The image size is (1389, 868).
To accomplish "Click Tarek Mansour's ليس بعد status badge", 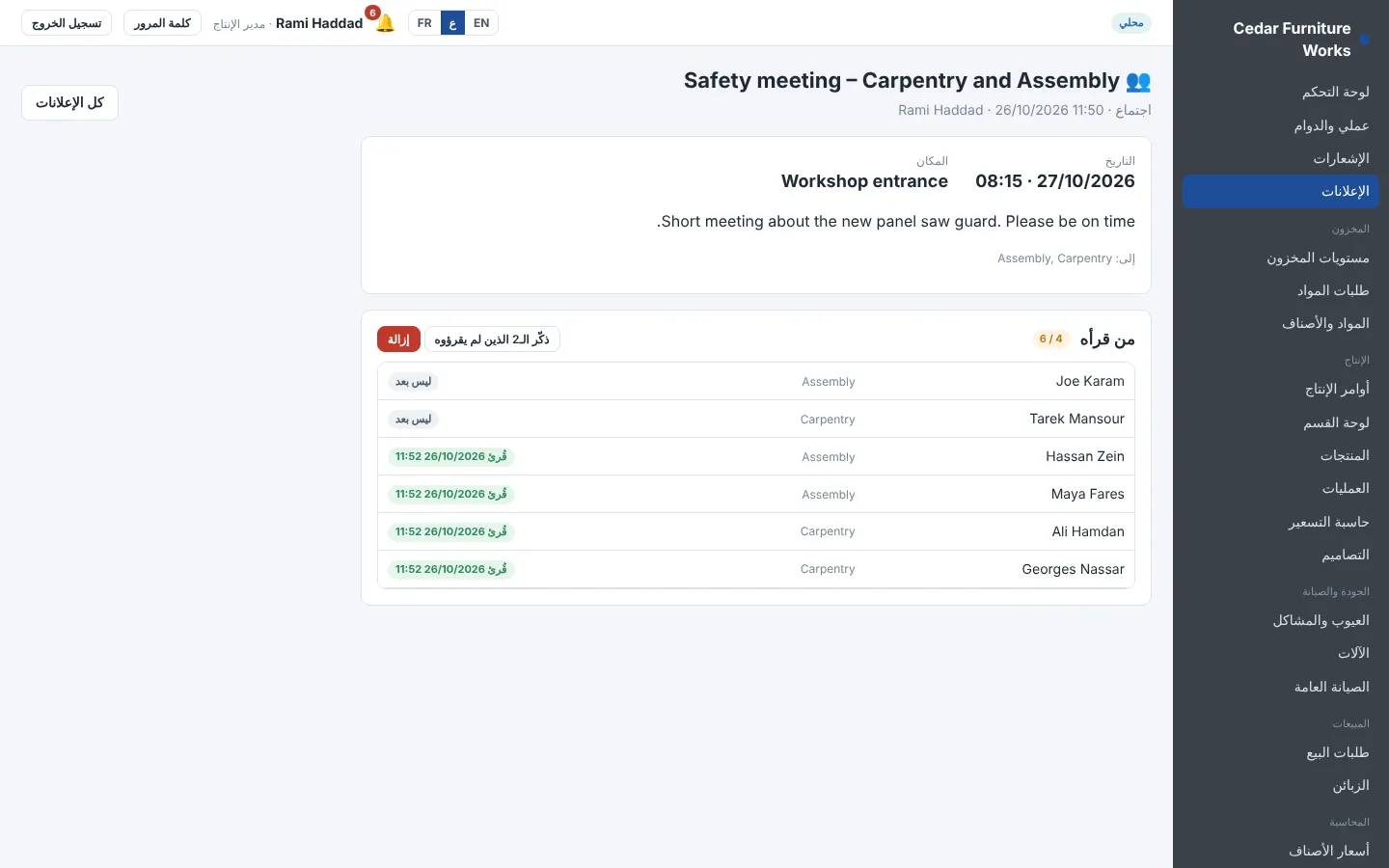I will coord(414,420).
